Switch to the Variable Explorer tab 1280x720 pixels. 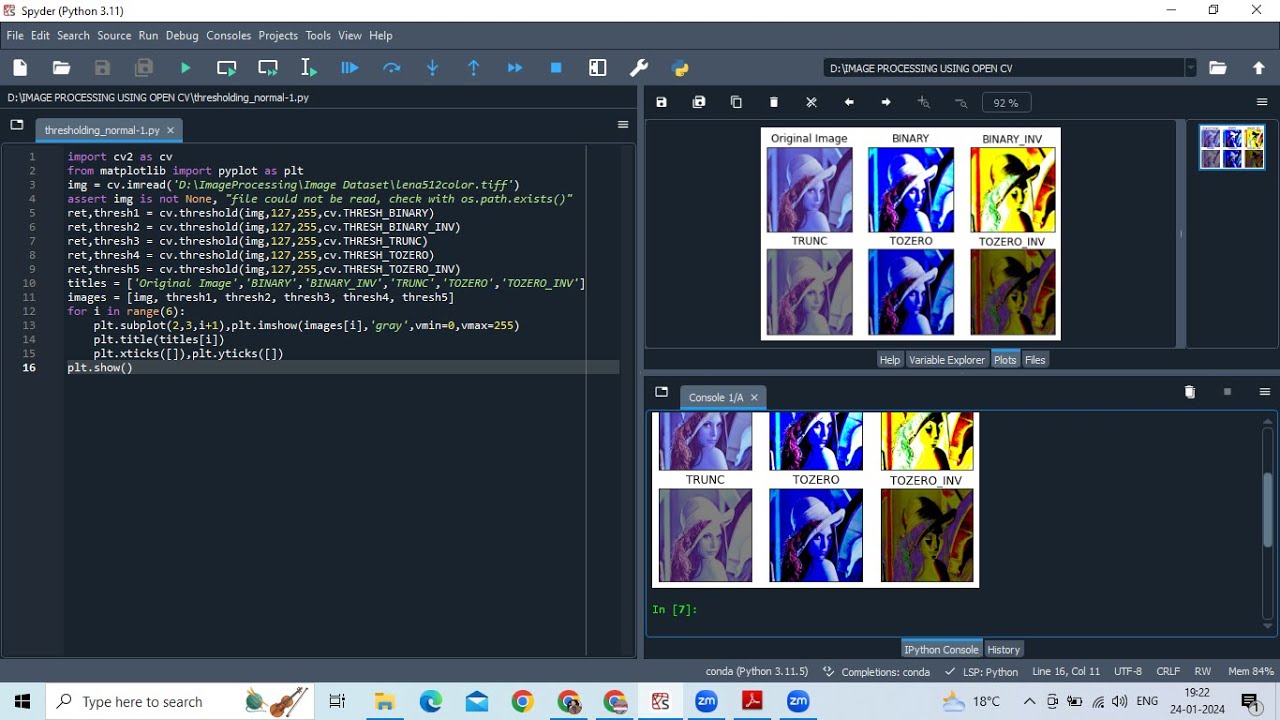947,360
